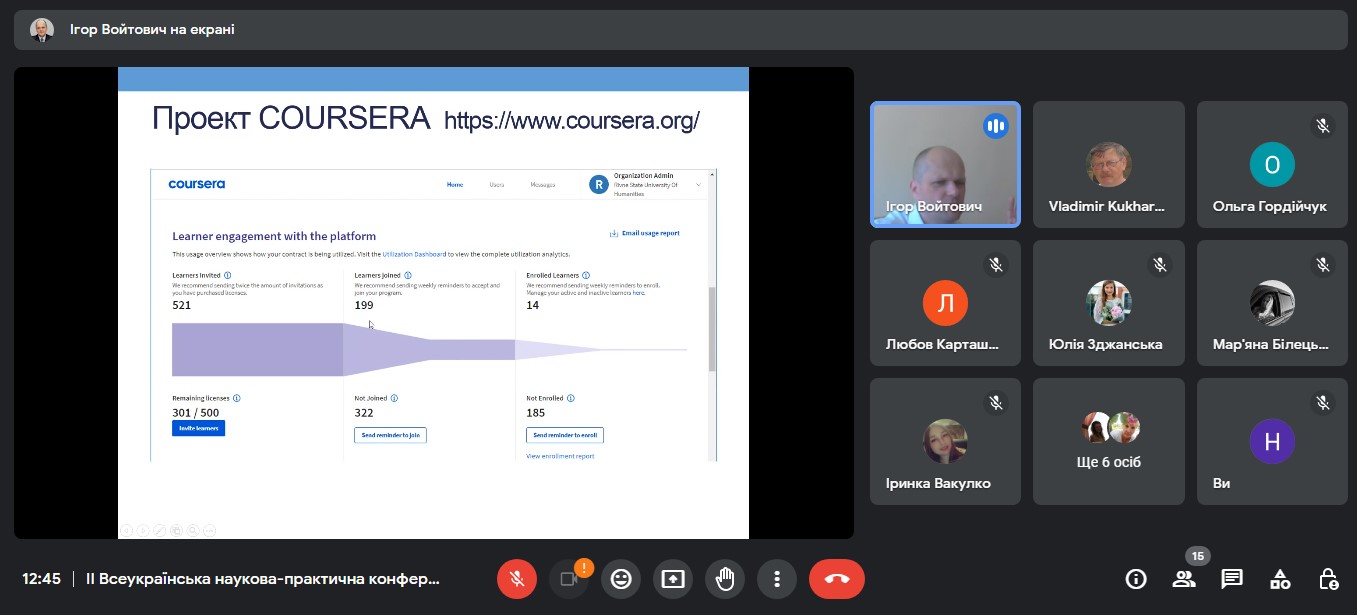
Task: Open the emoji reactions button
Action: click(621, 578)
